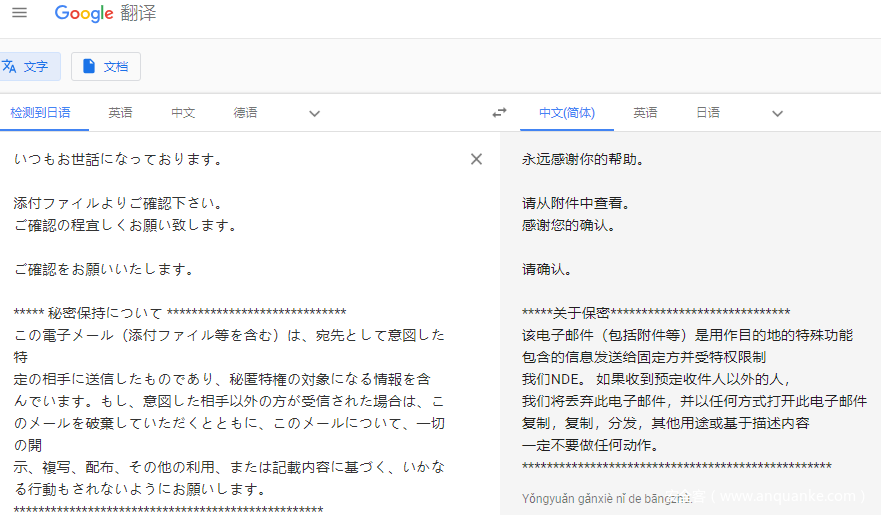
Task: Open the hamburger main menu
Action: (19, 13)
